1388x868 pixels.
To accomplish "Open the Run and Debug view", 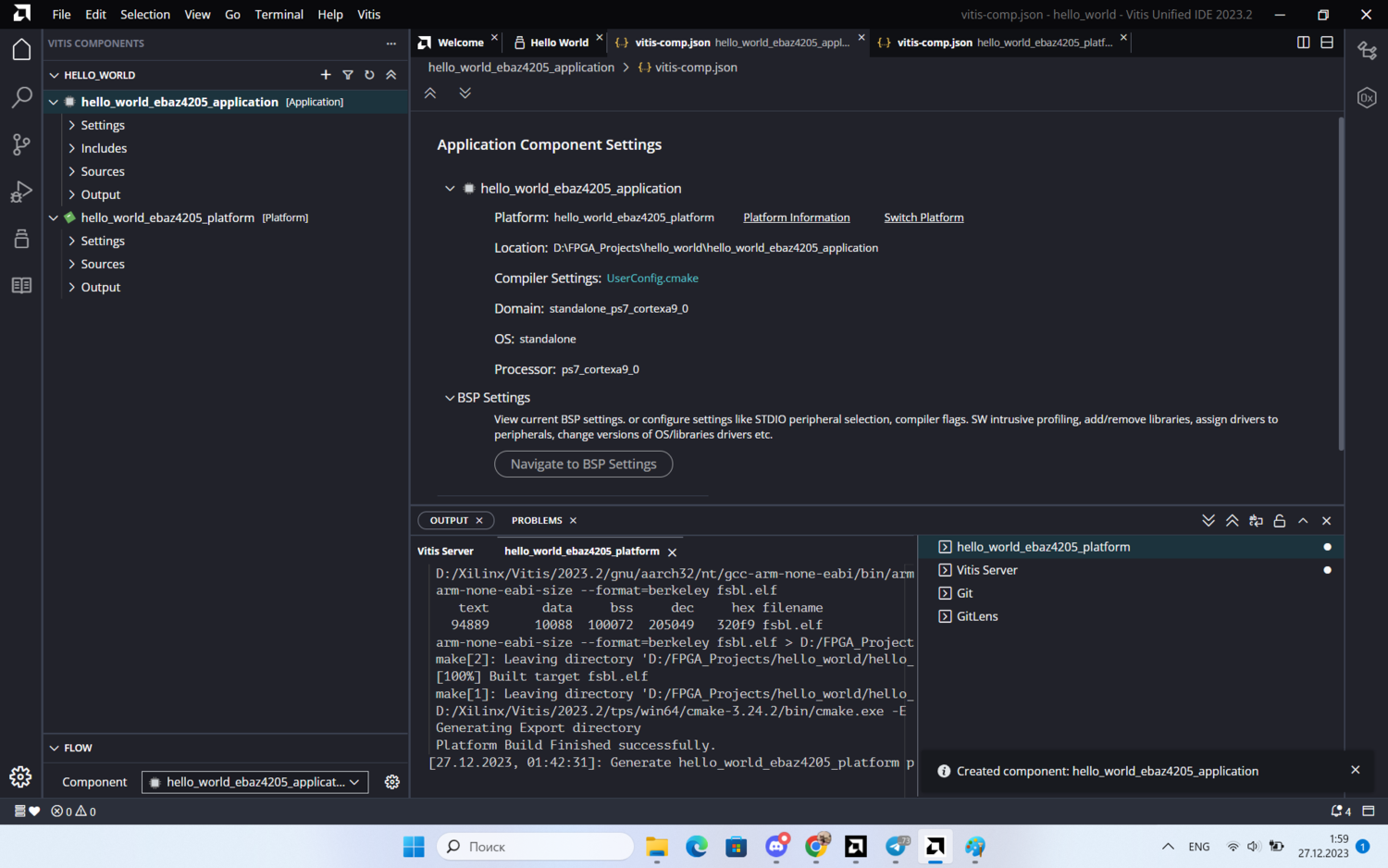I will [x=21, y=192].
